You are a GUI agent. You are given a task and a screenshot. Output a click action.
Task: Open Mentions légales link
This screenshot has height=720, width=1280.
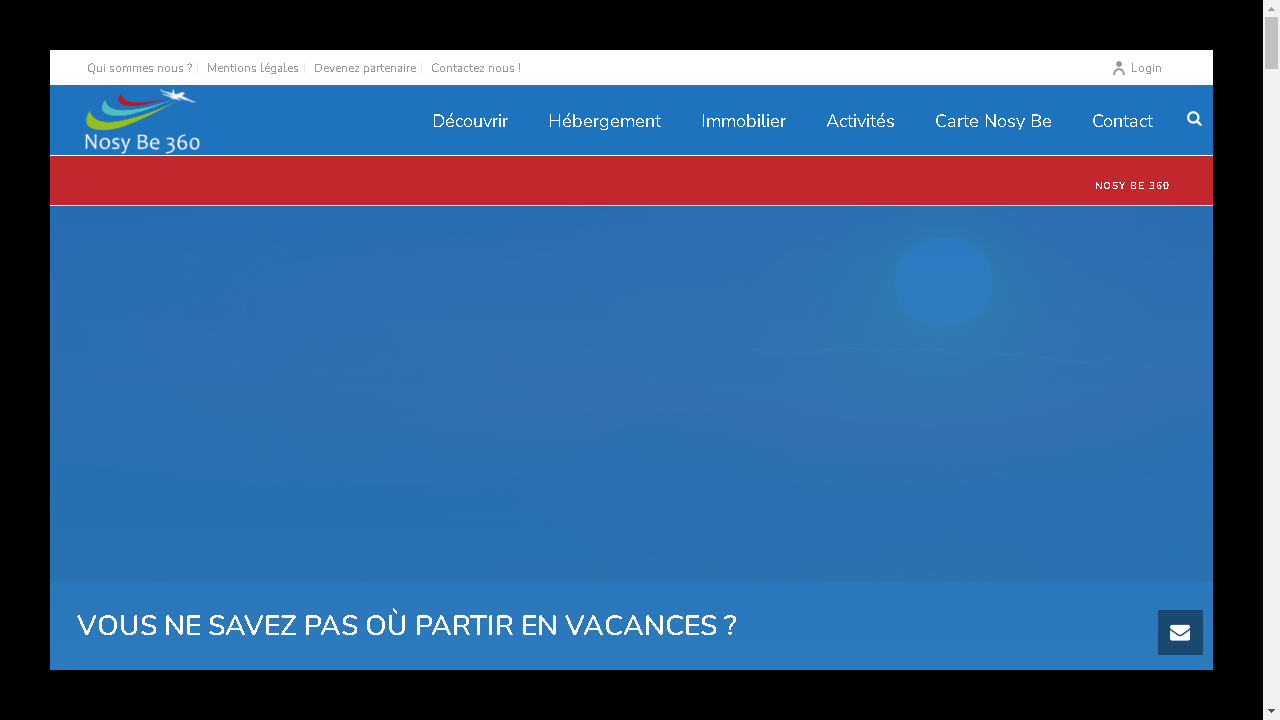(x=253, y=68)
